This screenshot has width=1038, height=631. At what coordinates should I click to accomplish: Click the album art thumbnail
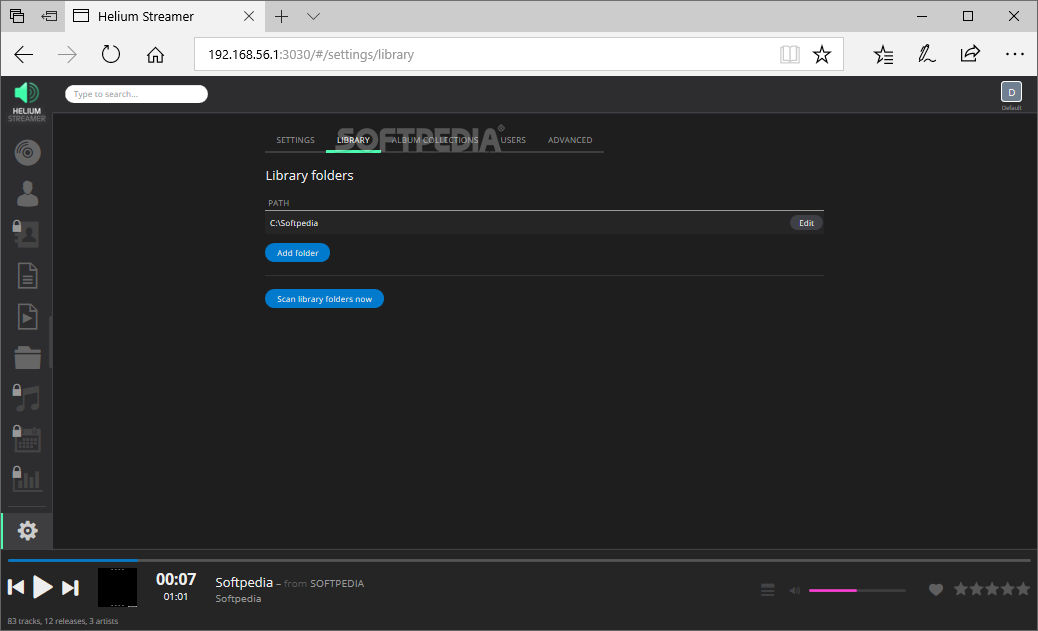[x=117, y=587]
